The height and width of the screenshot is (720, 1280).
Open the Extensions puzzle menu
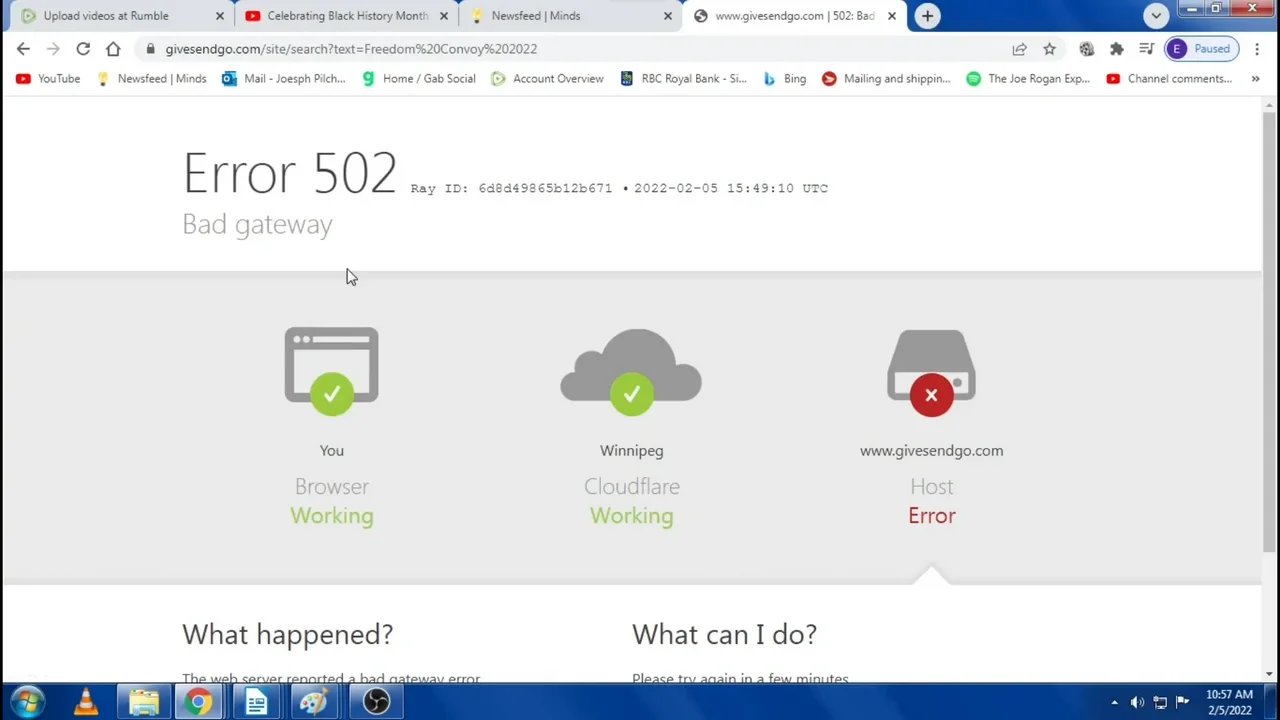(x=1116, y=48)
